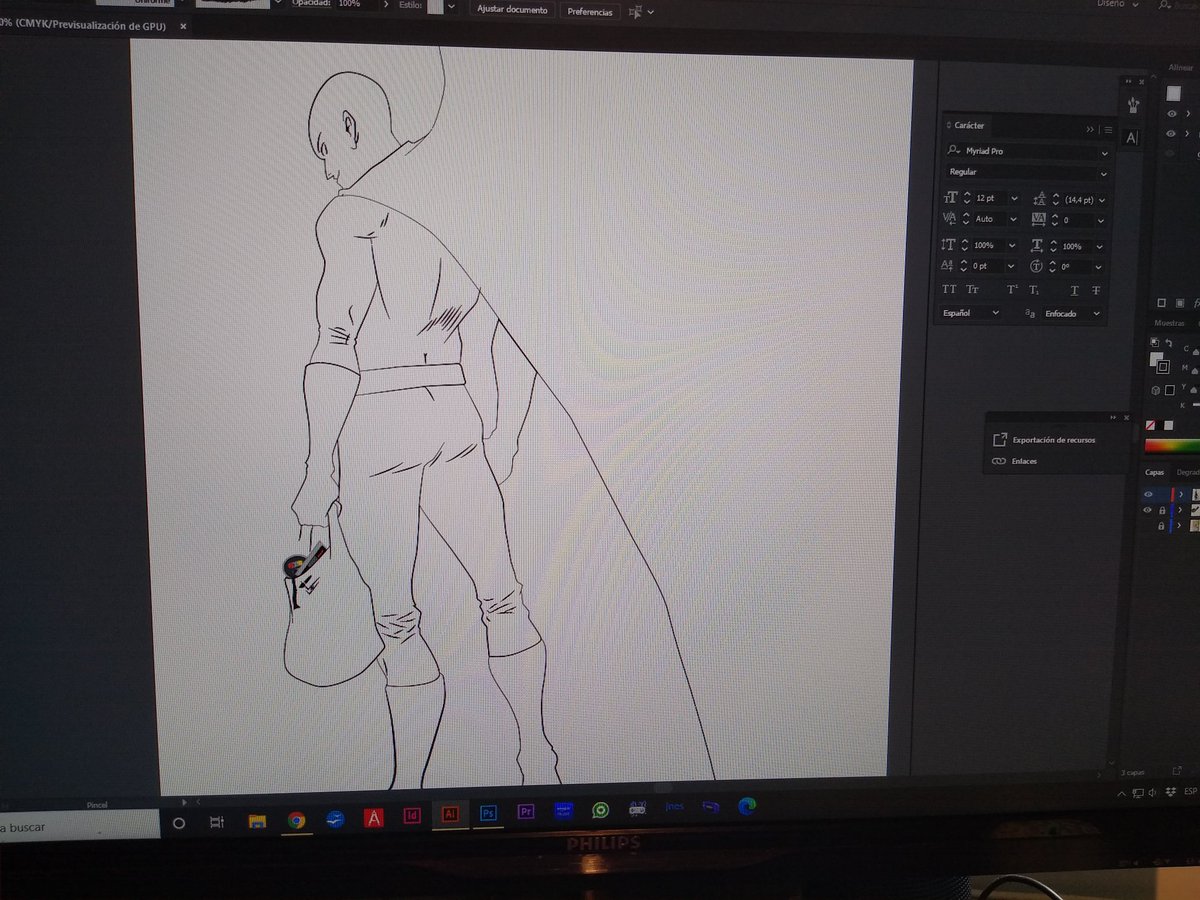Open the Myriad Pro font family dropdown
The image size is (1200, 900).
click(1104, 153)
